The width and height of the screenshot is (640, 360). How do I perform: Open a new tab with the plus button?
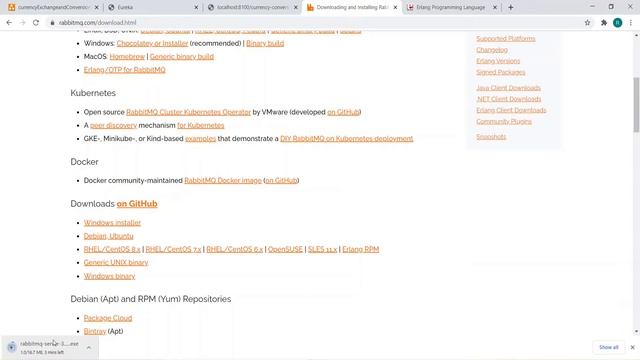click(511, 7)
